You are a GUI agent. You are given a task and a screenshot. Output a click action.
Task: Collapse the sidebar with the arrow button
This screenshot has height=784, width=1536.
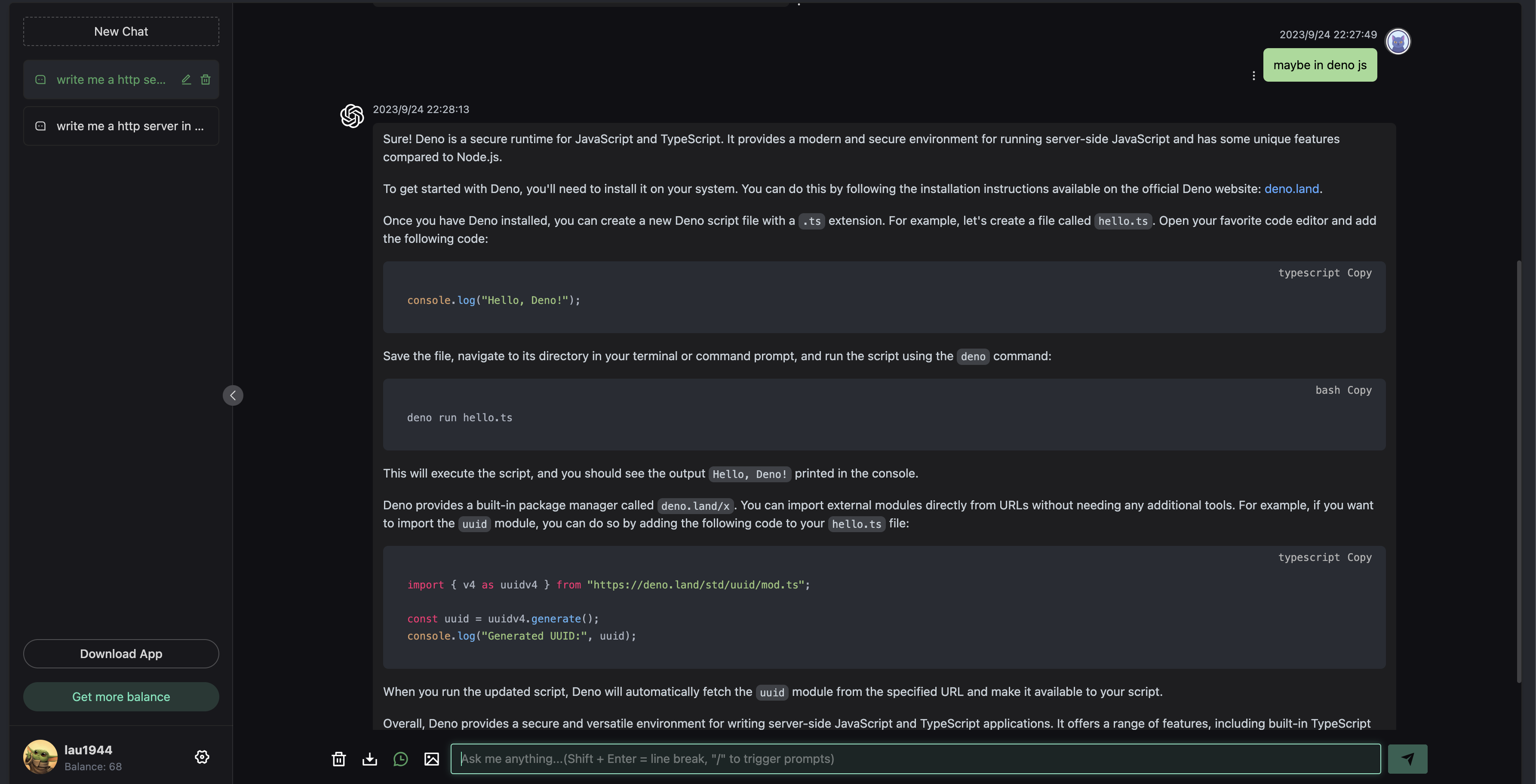click(x=233, y=395)
